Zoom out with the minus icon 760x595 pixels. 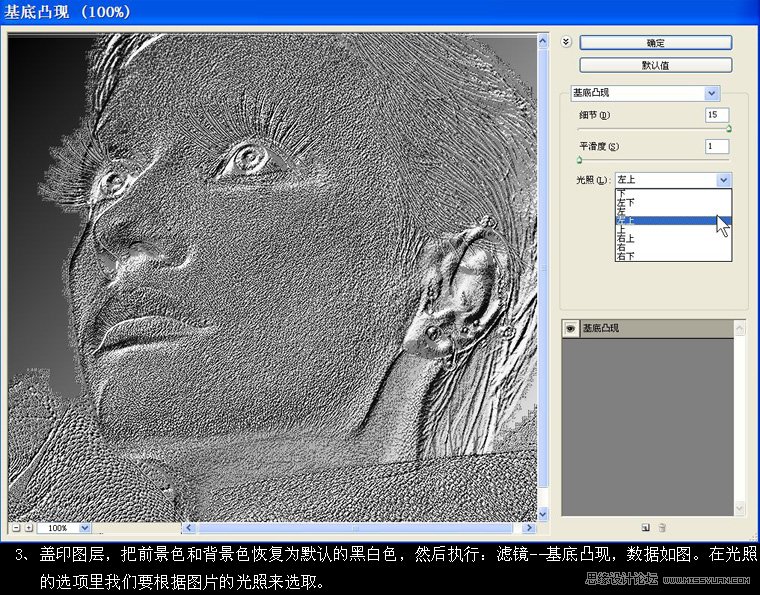click(x=16, y=528)
